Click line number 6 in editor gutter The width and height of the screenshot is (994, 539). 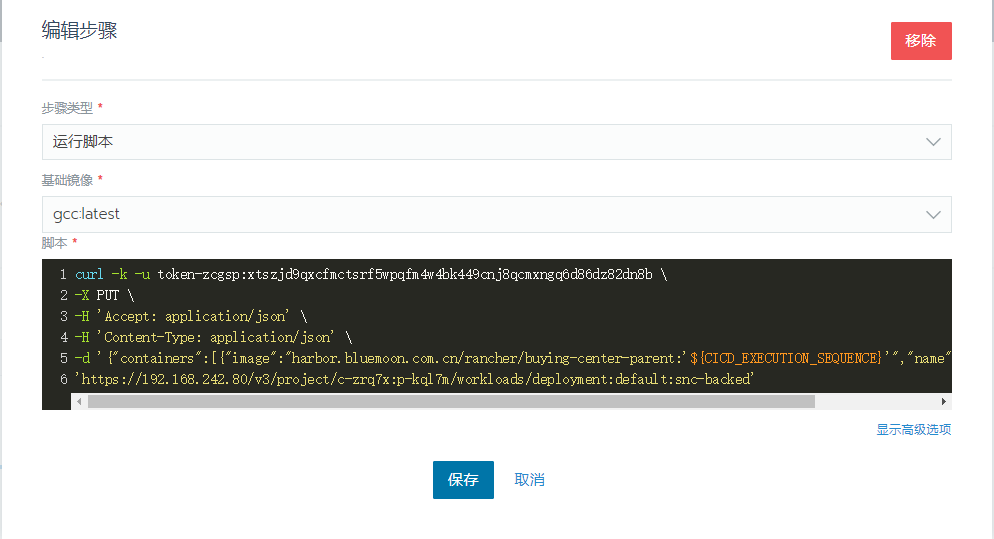coord(62,379)
